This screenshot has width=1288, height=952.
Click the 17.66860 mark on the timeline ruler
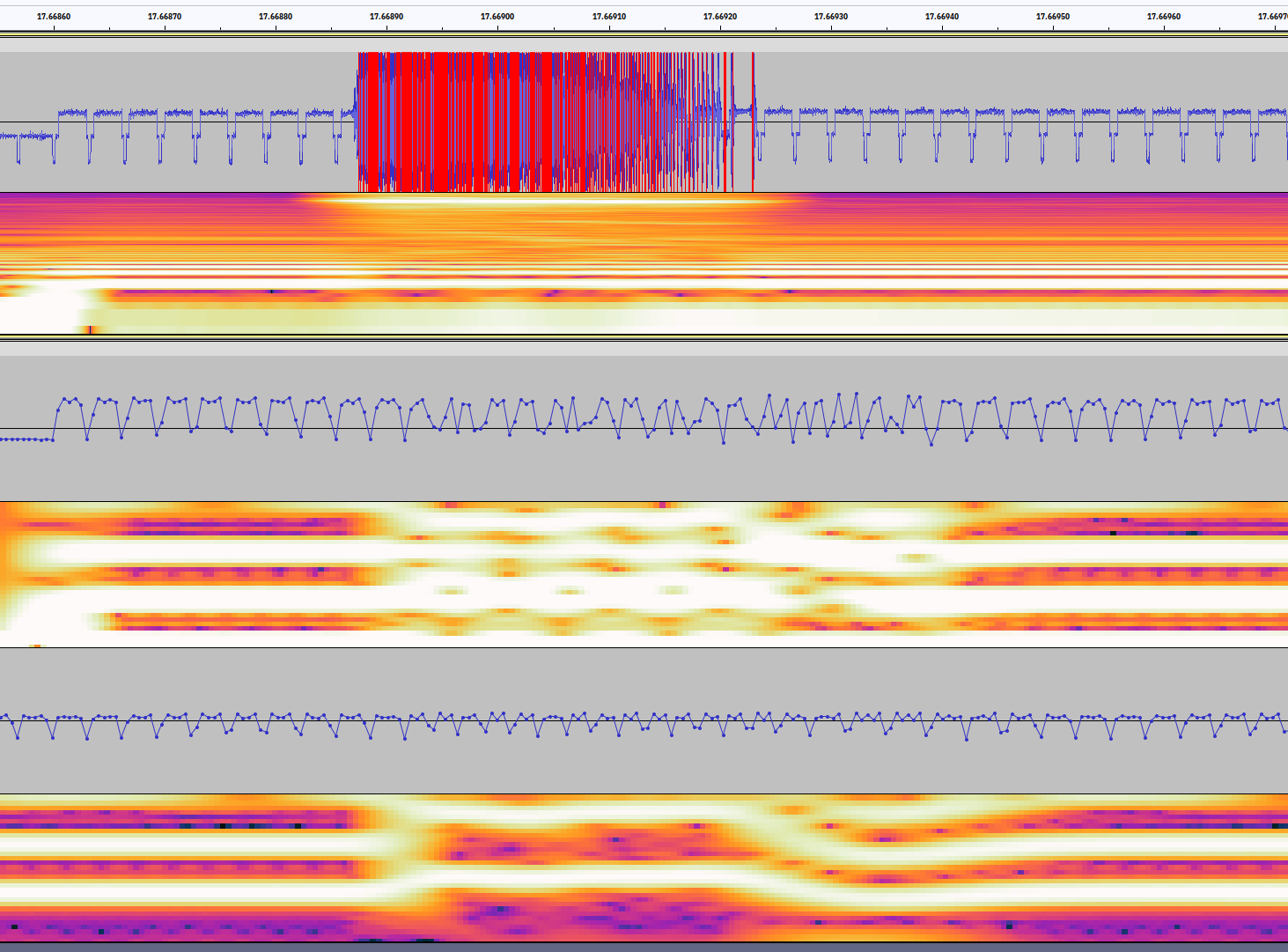[54, 17]
